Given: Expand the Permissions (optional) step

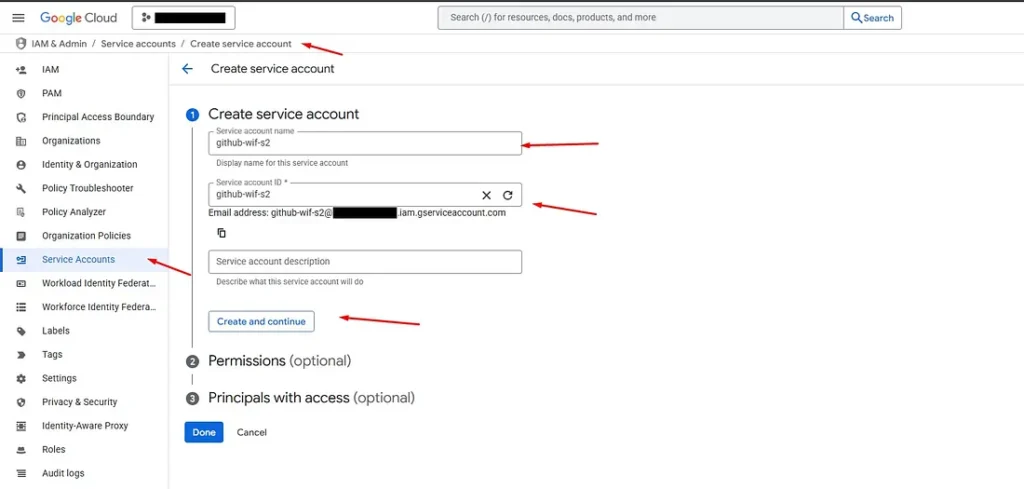Looking at the screenshot, I should (279, 361).
